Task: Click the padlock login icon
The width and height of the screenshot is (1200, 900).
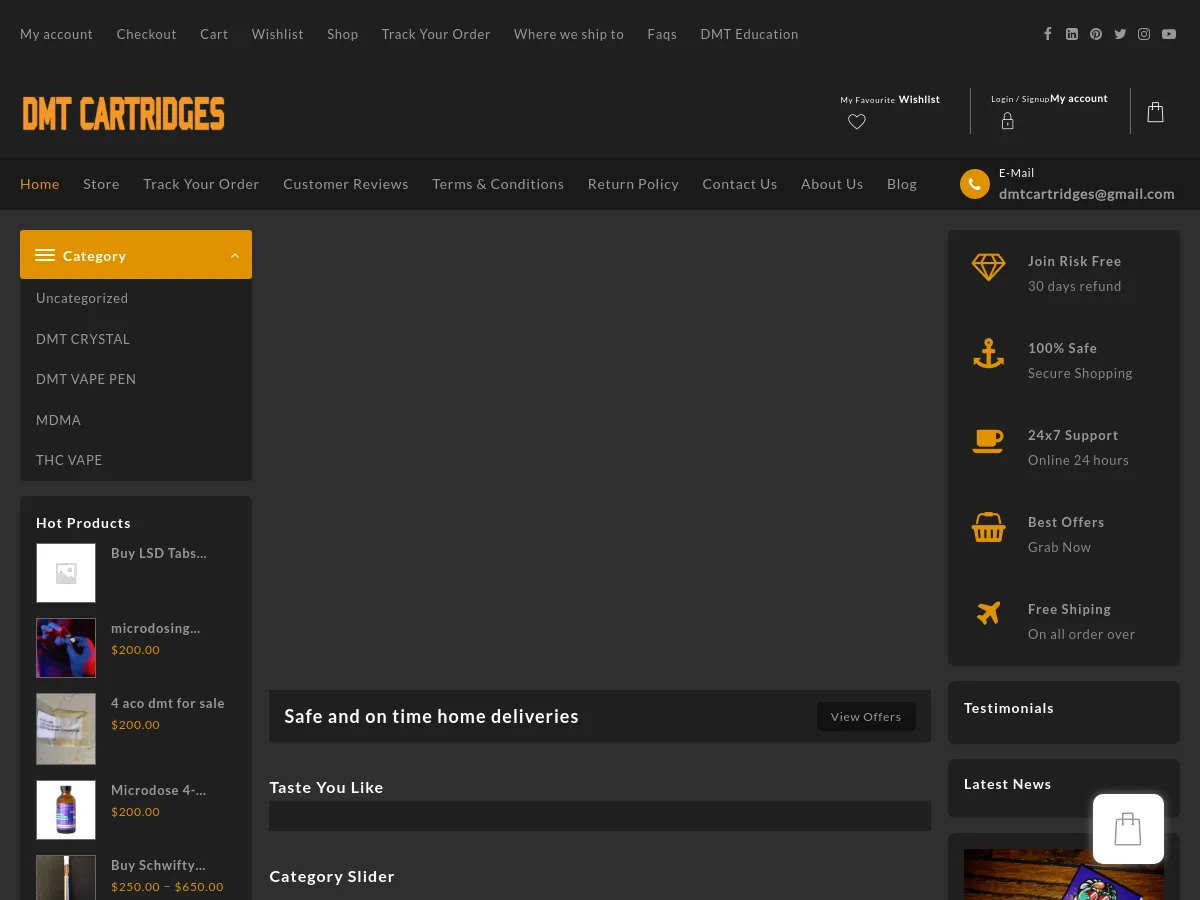Action: tap(1007, 121)
